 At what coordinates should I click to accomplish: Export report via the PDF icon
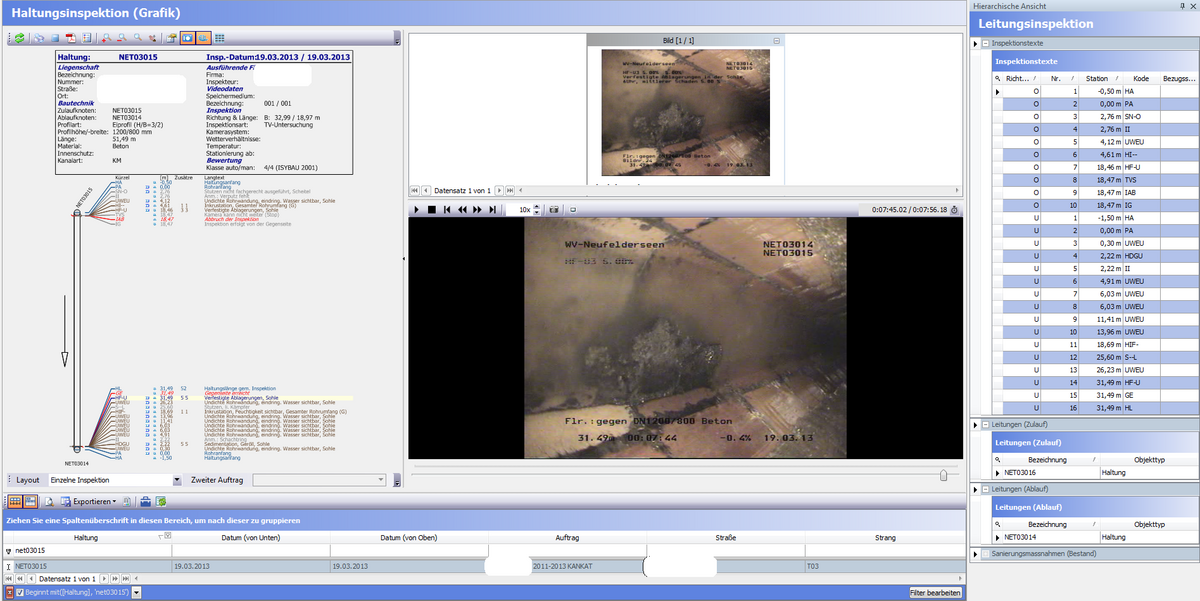(x=73, y=38)
